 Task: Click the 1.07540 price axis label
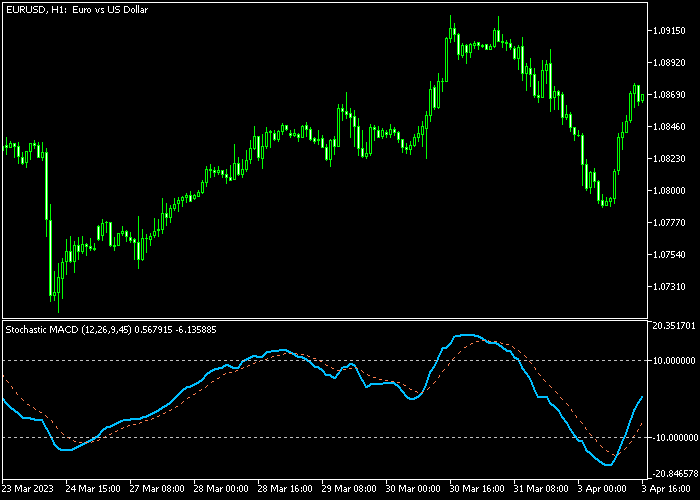point(669,254)
